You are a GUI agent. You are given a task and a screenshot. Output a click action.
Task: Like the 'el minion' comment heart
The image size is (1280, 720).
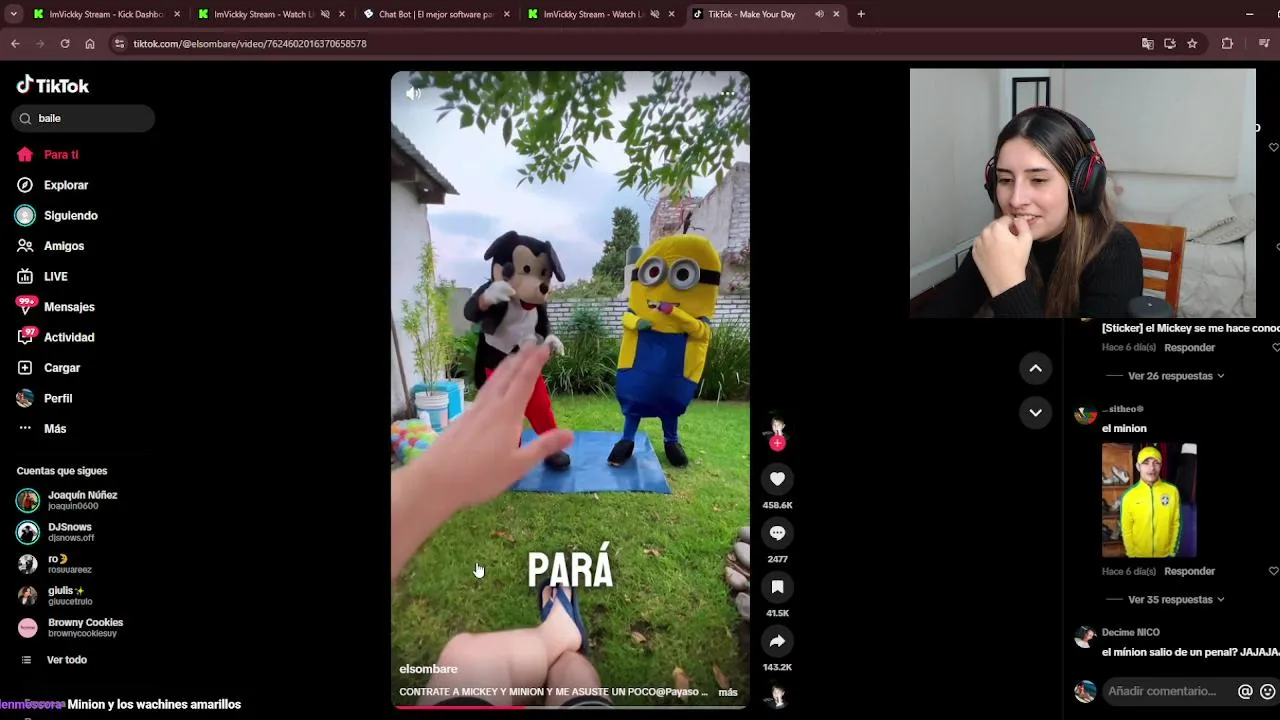tap(1274, 571)
